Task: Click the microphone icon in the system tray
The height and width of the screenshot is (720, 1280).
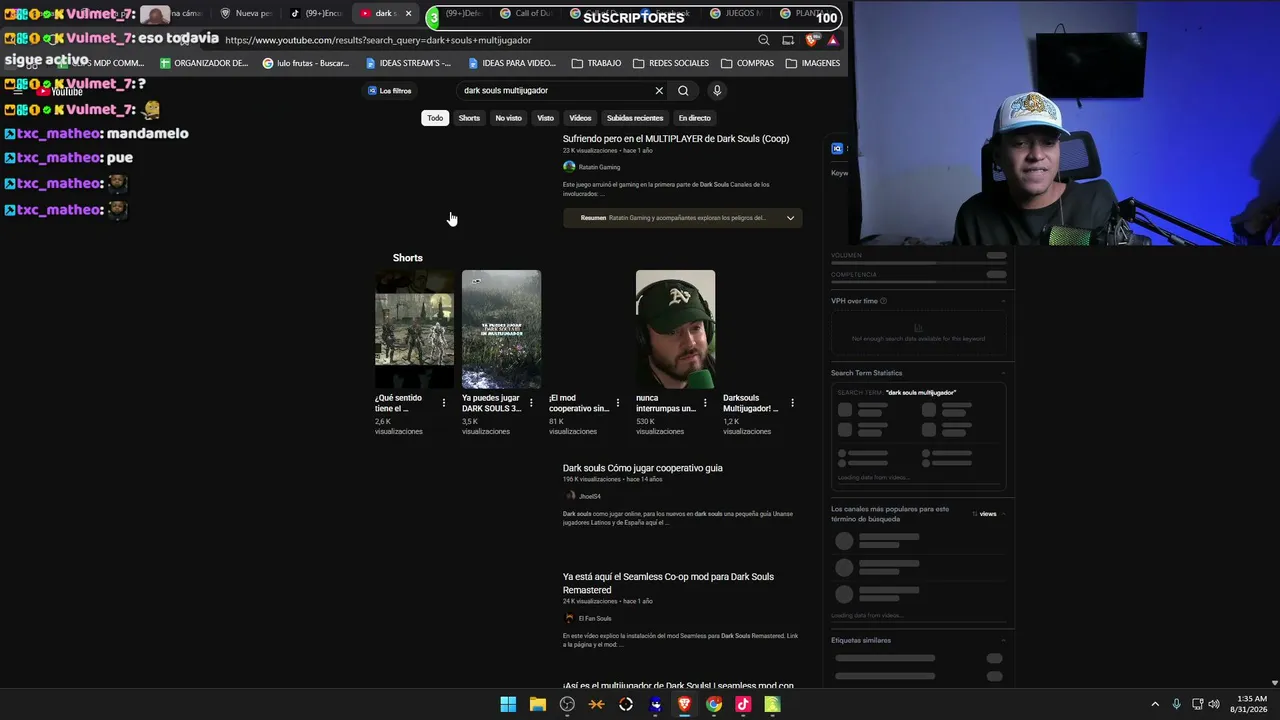Action: point(1176,704)
